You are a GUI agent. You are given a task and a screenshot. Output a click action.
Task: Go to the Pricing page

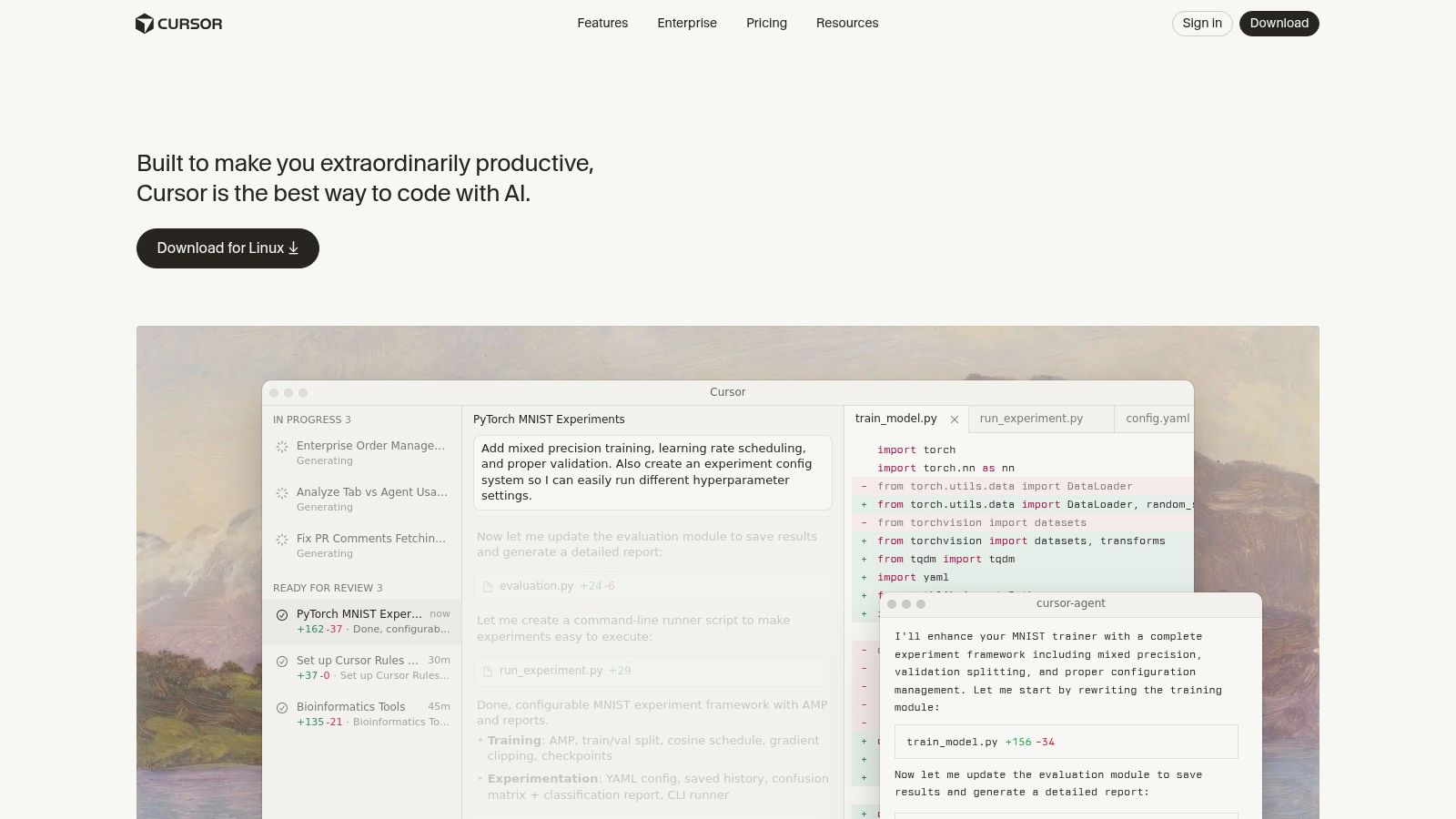(x=766, y=23)
